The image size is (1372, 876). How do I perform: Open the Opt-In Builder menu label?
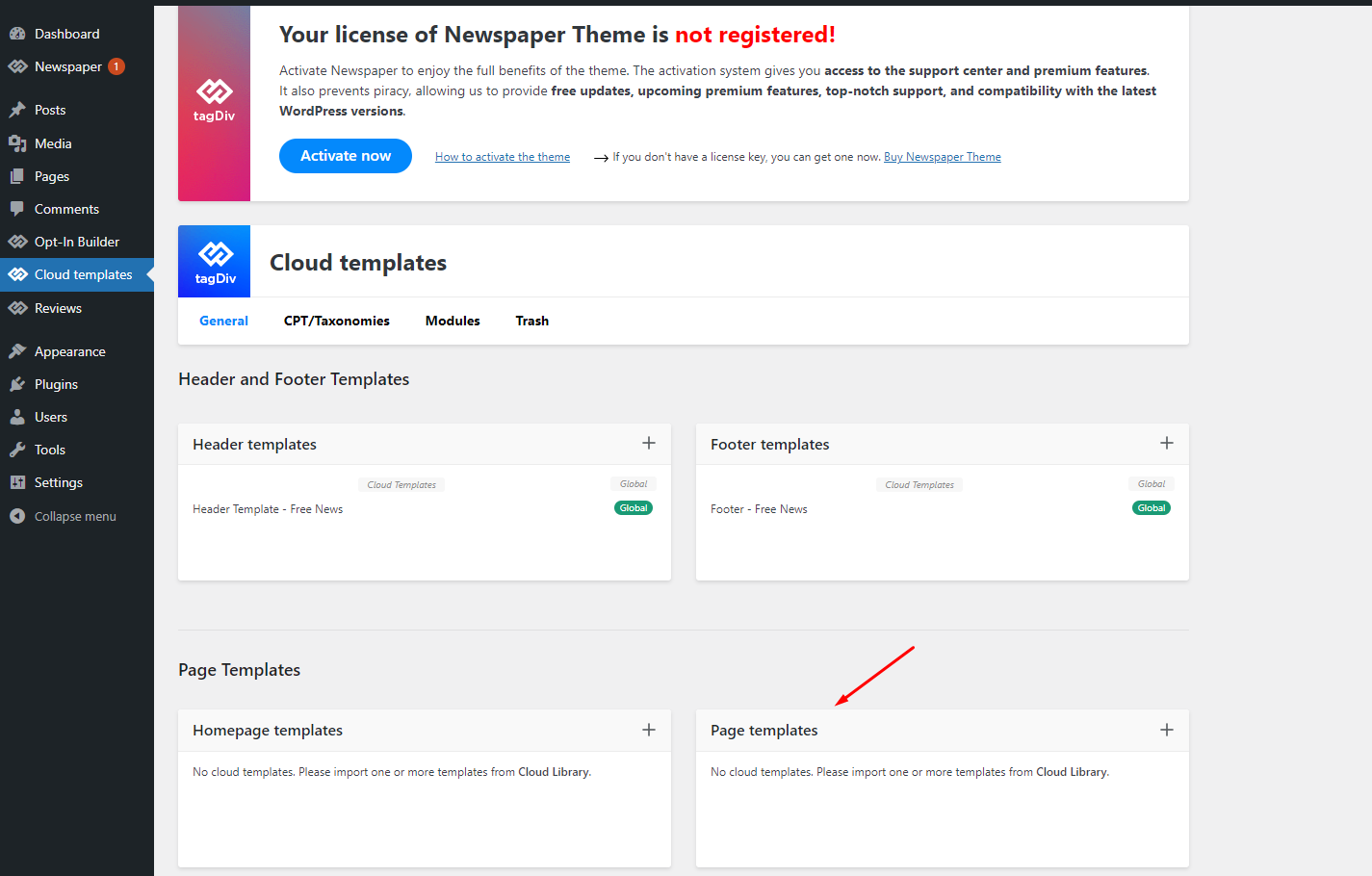click(x=77, y=242)
